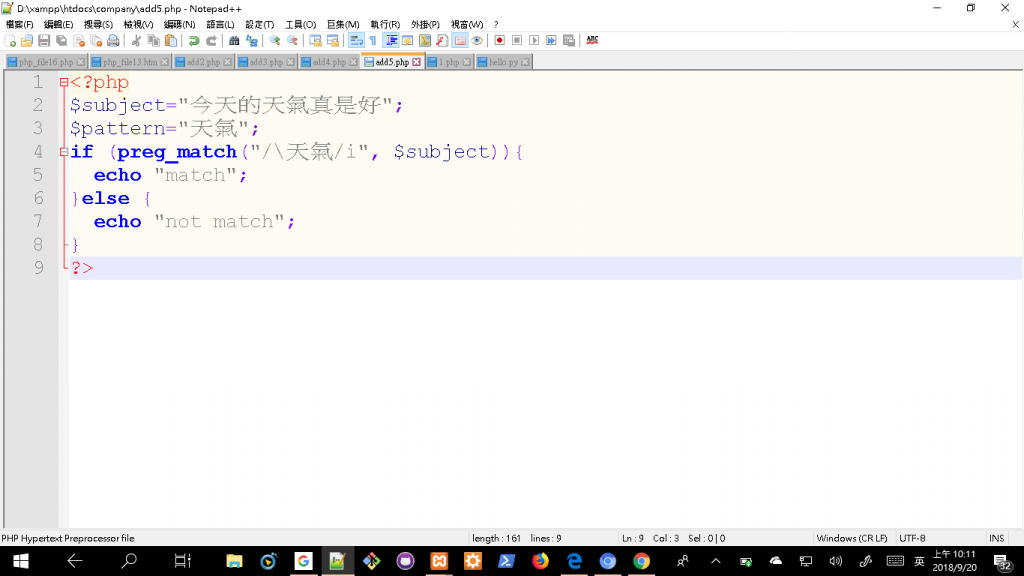Switch to the add2.php tab

click(203, 62)
